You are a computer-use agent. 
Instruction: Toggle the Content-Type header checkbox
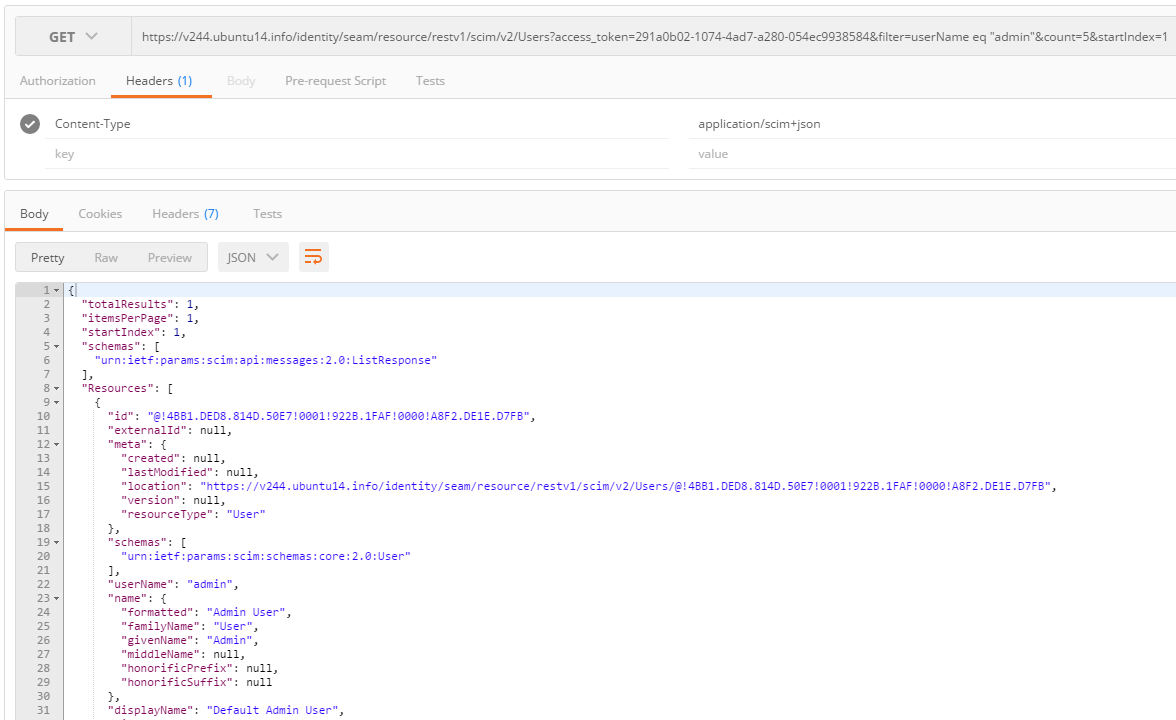point(30,124)
